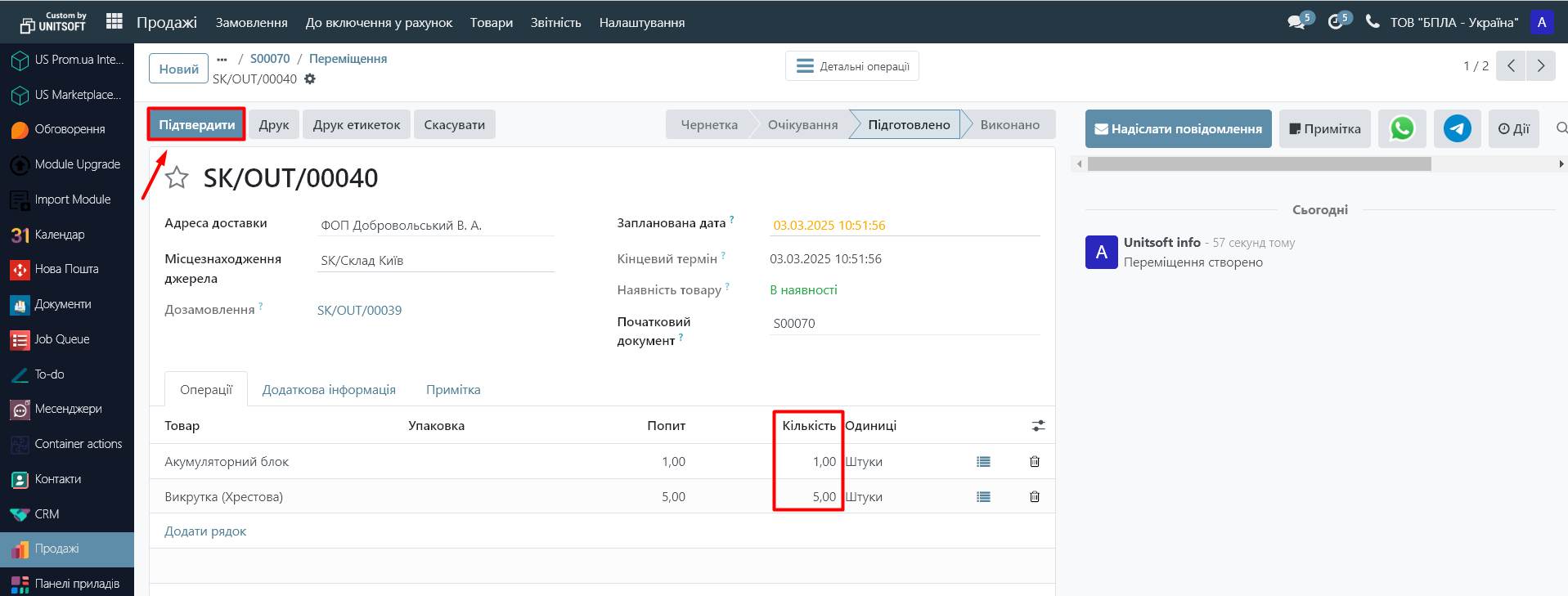Click the phone call icon

1373,21
